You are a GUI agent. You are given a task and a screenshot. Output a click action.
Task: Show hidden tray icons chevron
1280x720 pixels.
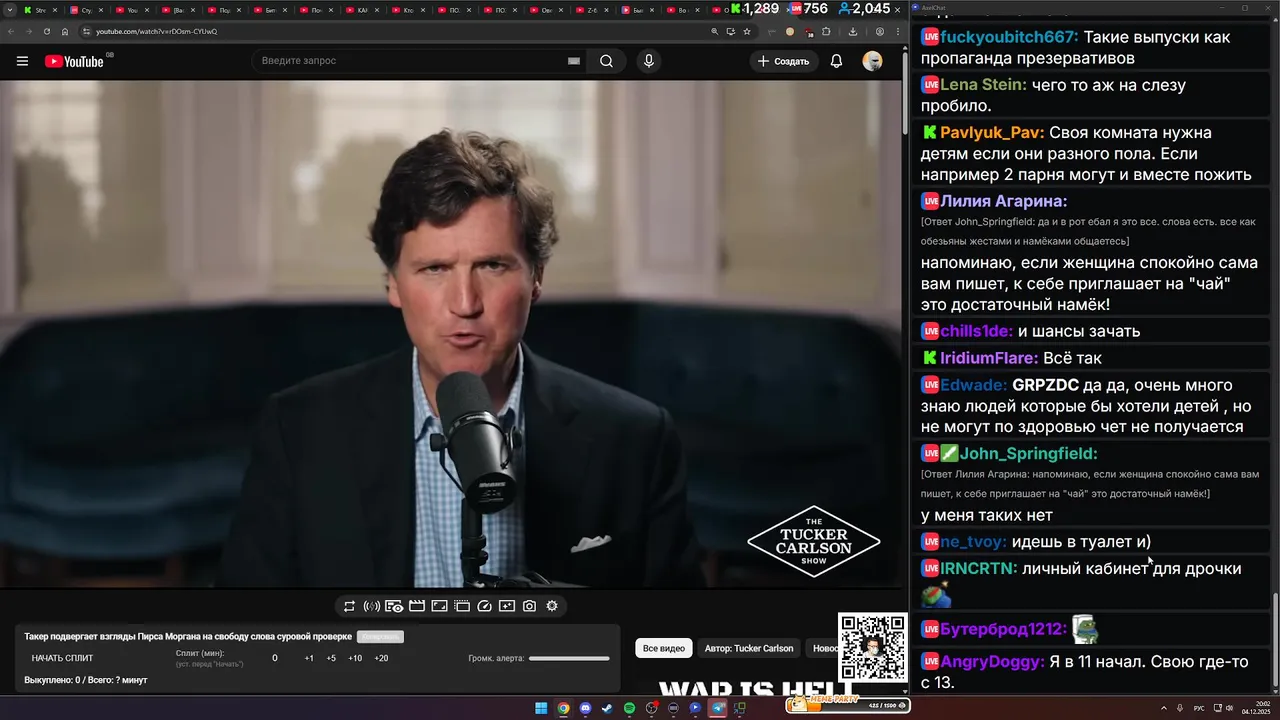click(1164, 708)
